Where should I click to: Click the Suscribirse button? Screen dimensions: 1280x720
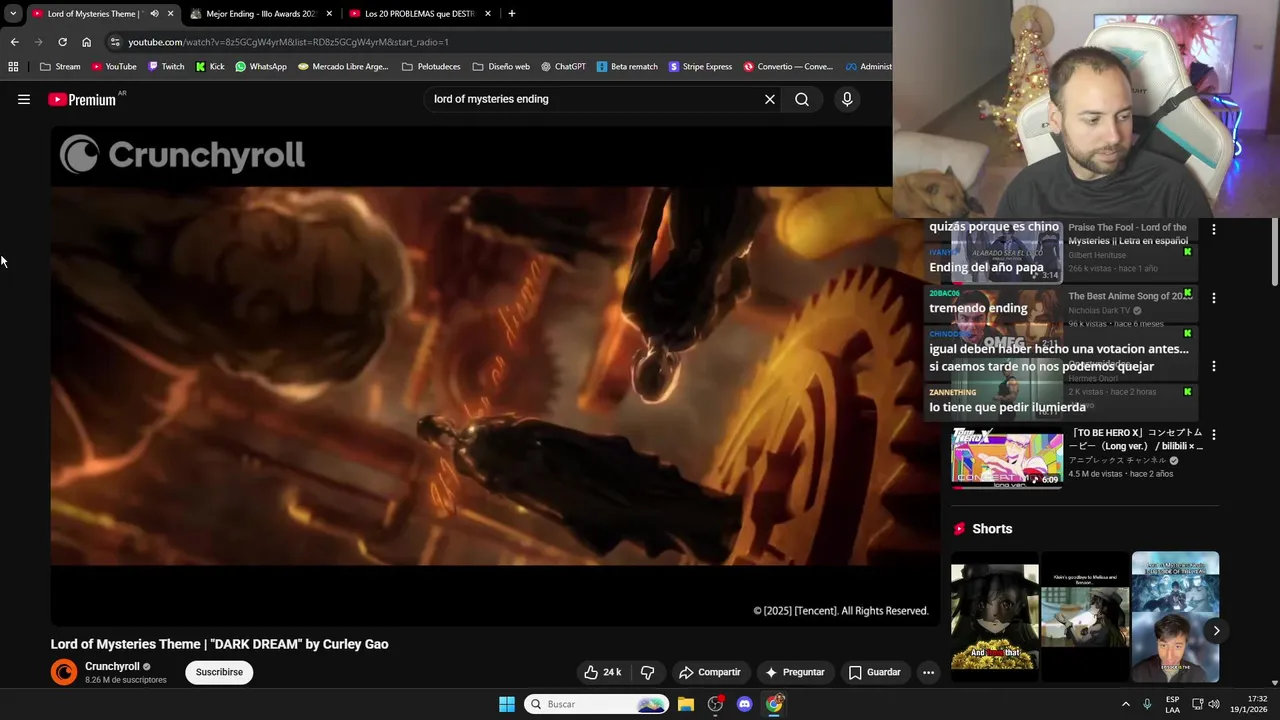pos(219,672)
